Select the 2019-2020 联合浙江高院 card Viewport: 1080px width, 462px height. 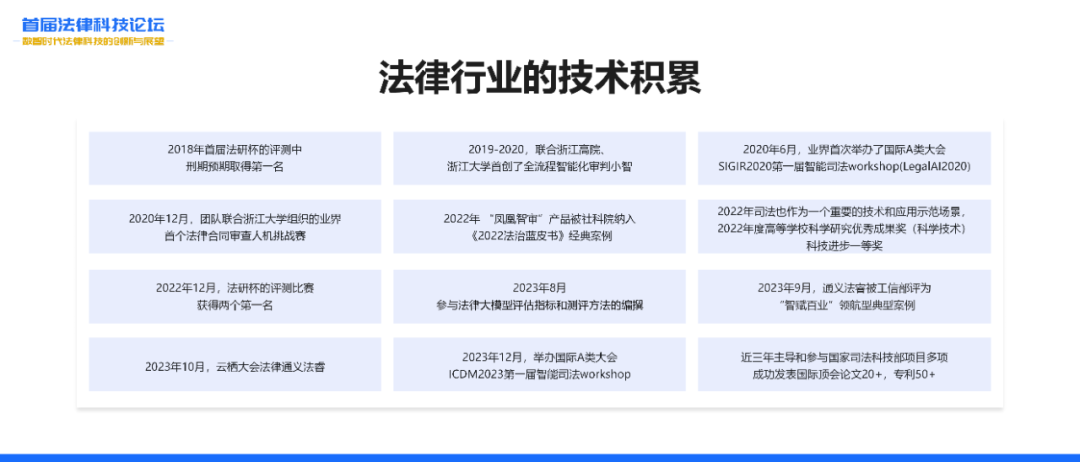click(539, 158)
